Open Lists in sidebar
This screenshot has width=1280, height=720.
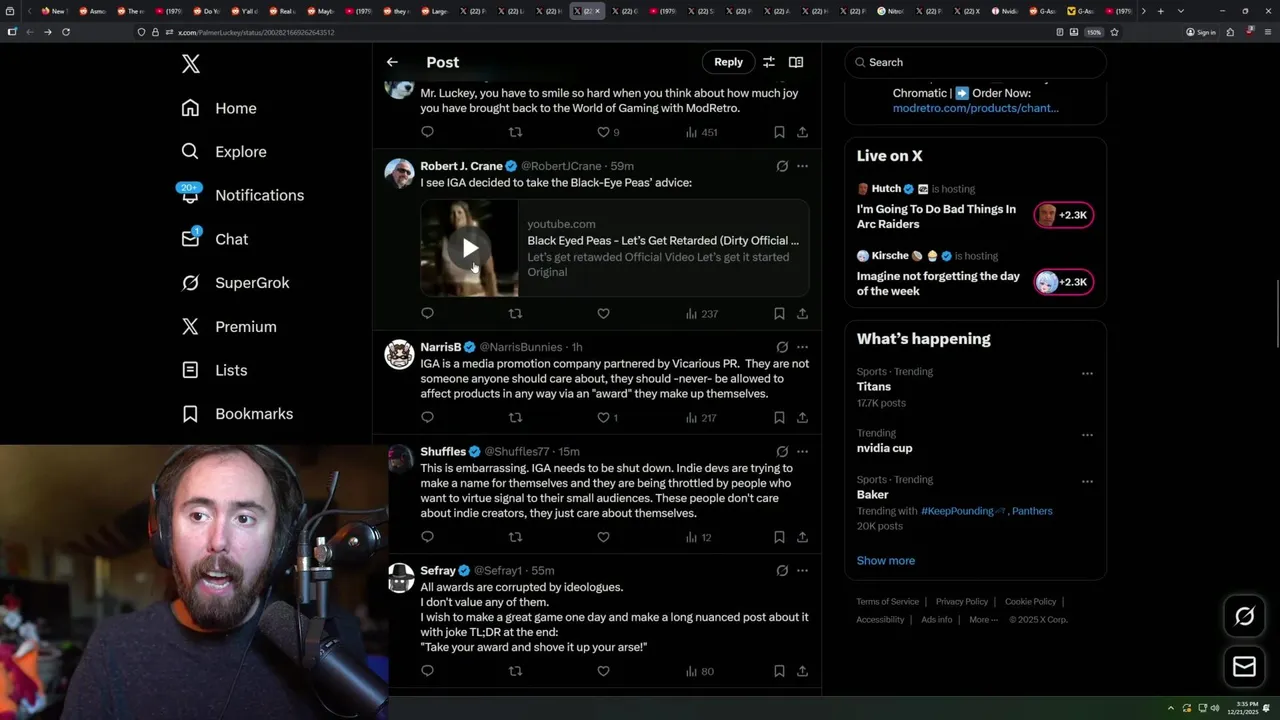[214, 370]
